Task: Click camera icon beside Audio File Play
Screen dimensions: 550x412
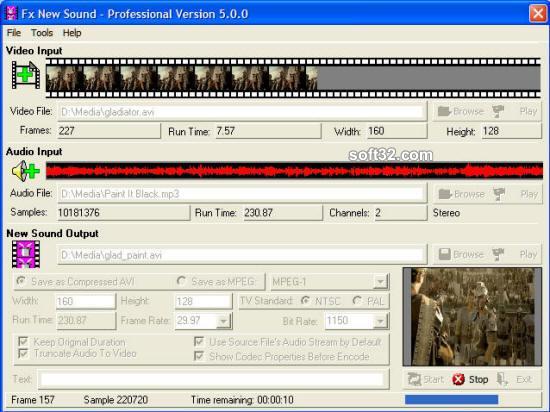Action: (499, 194)
